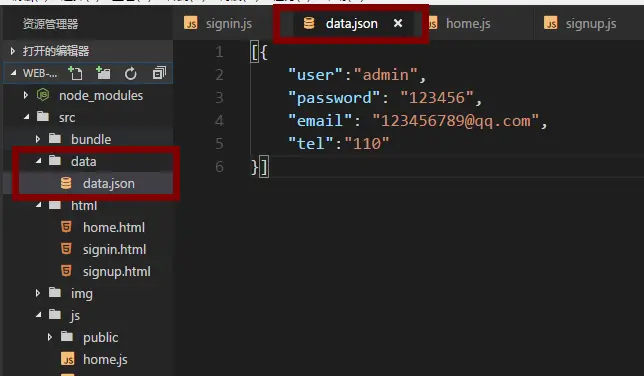Click the database icon beside data.json in tree
The width and height of the screenshot is (644, 376).
(66, 183)
